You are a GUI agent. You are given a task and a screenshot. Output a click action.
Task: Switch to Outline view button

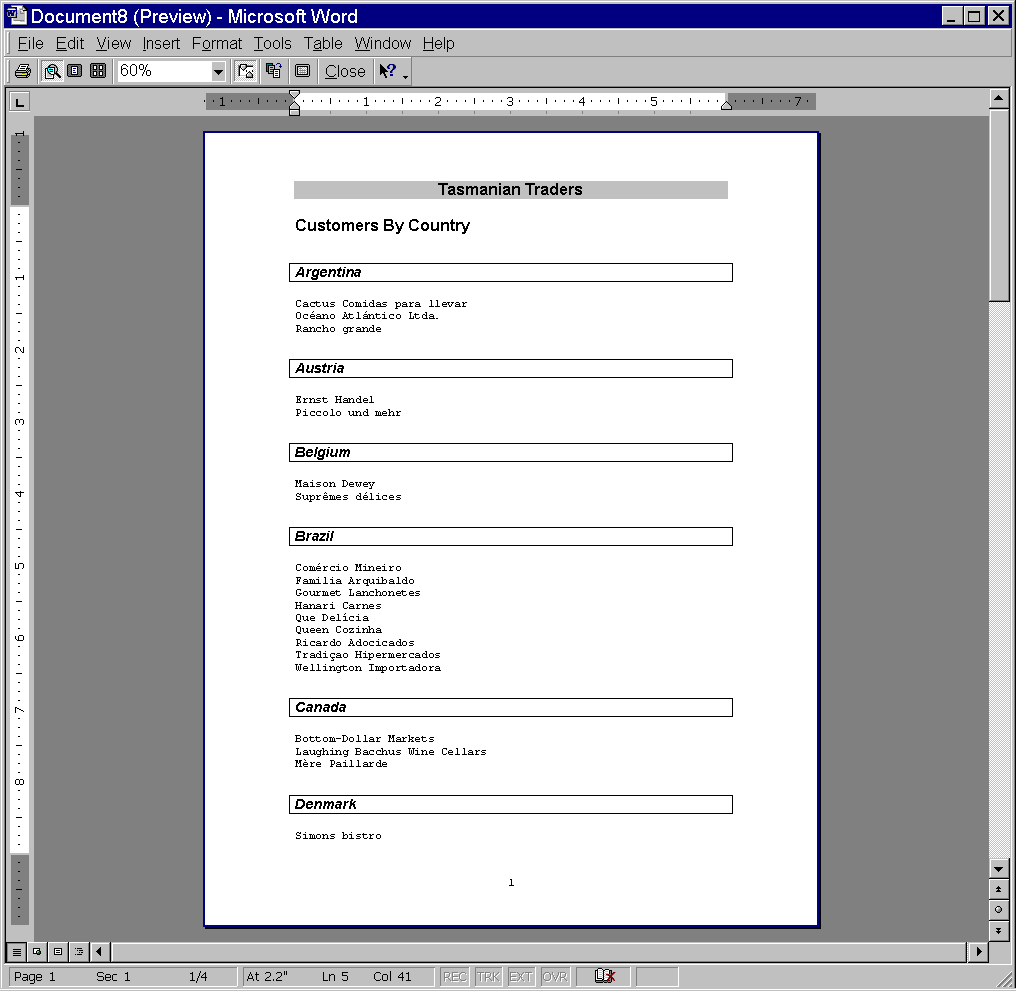[78, 951]
